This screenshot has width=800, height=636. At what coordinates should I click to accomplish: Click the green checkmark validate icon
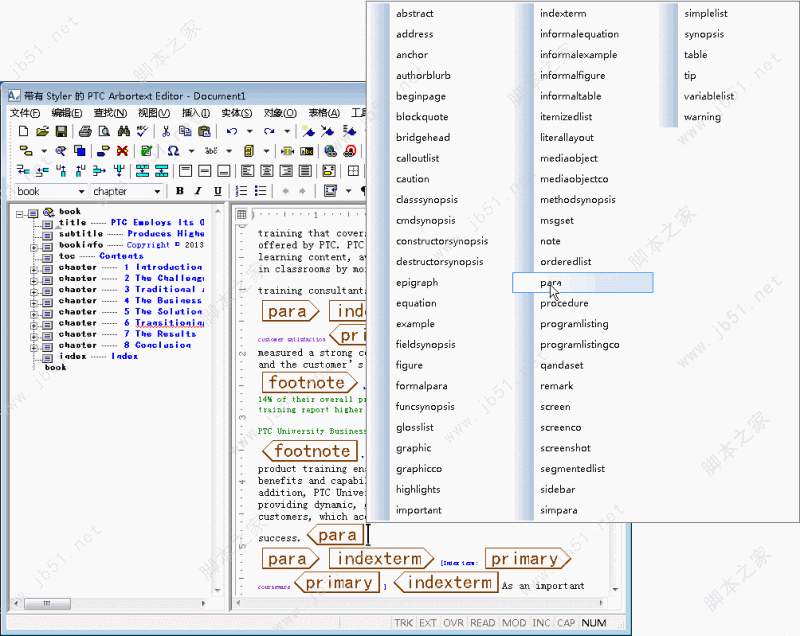[146, 151]
